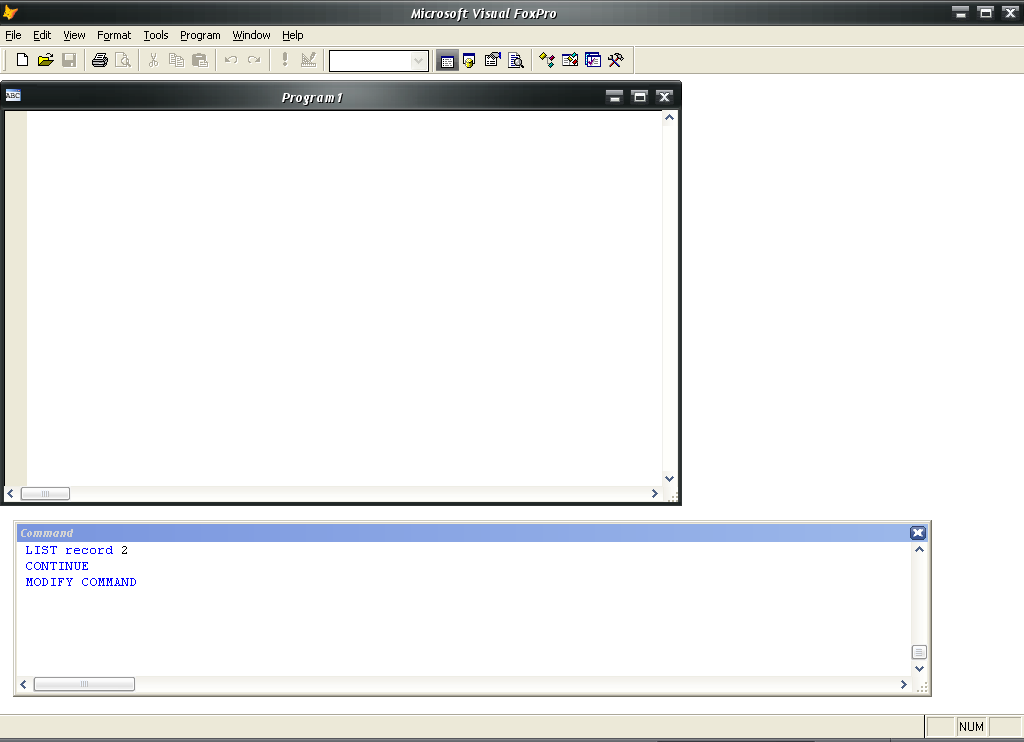Click the Command window scroll down arrow
This screenshot has width=1024, height=742.
pos(920,669)
